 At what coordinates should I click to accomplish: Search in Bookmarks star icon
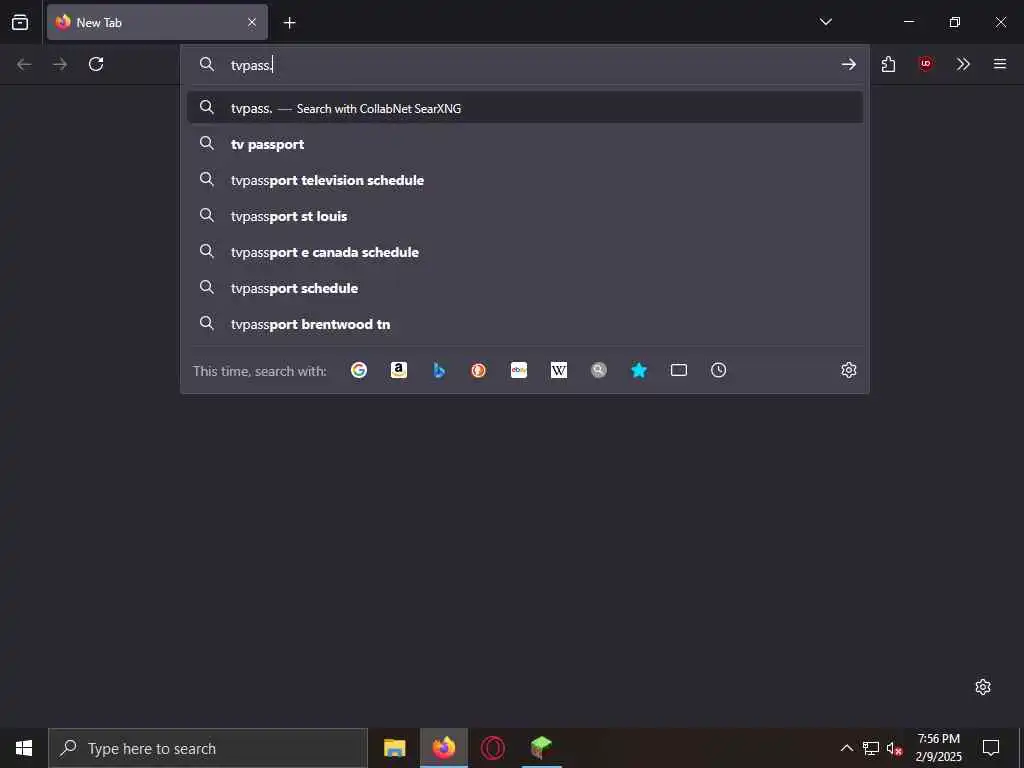pos(639,370)
